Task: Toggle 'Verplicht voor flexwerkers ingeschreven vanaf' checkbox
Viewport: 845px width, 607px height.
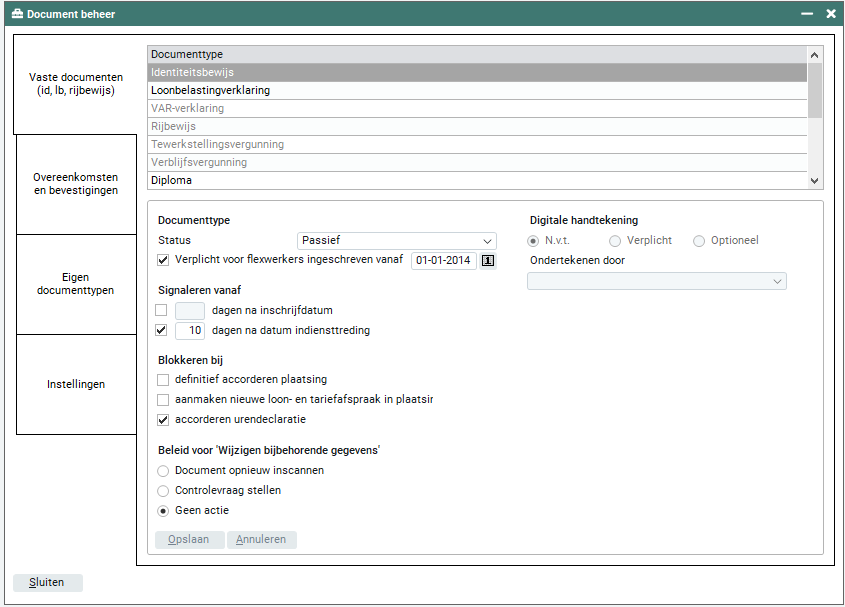Action: (164, 260)
